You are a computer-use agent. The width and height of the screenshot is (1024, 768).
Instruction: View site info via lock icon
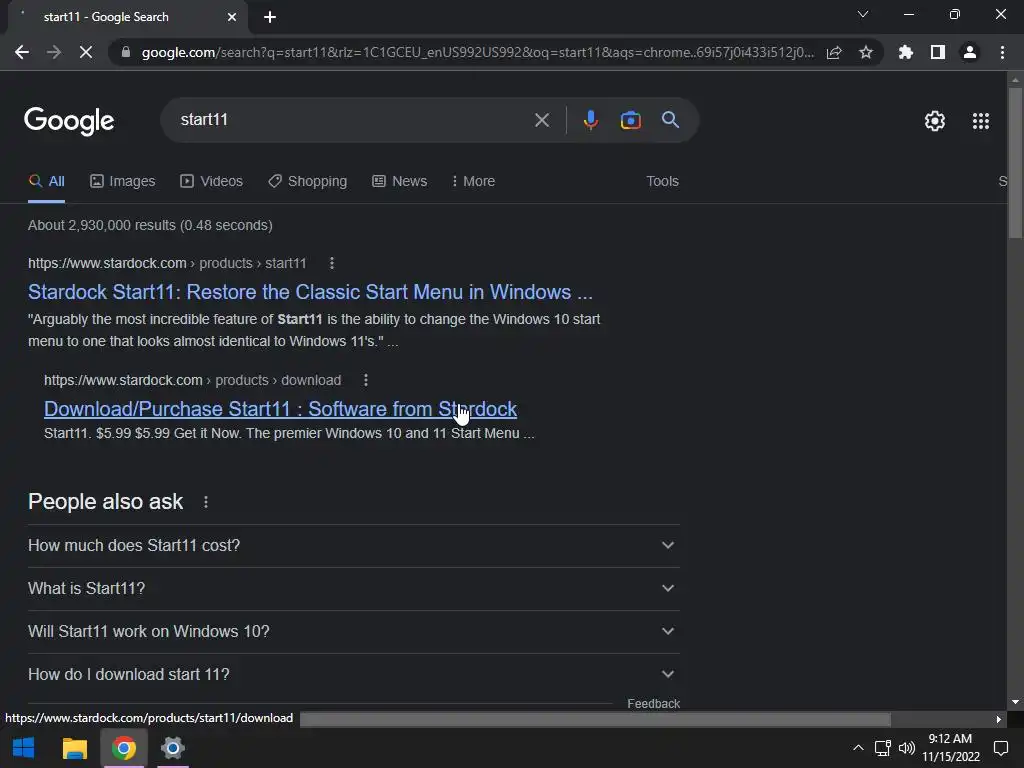pyautogui.click(x=126, y=52)
